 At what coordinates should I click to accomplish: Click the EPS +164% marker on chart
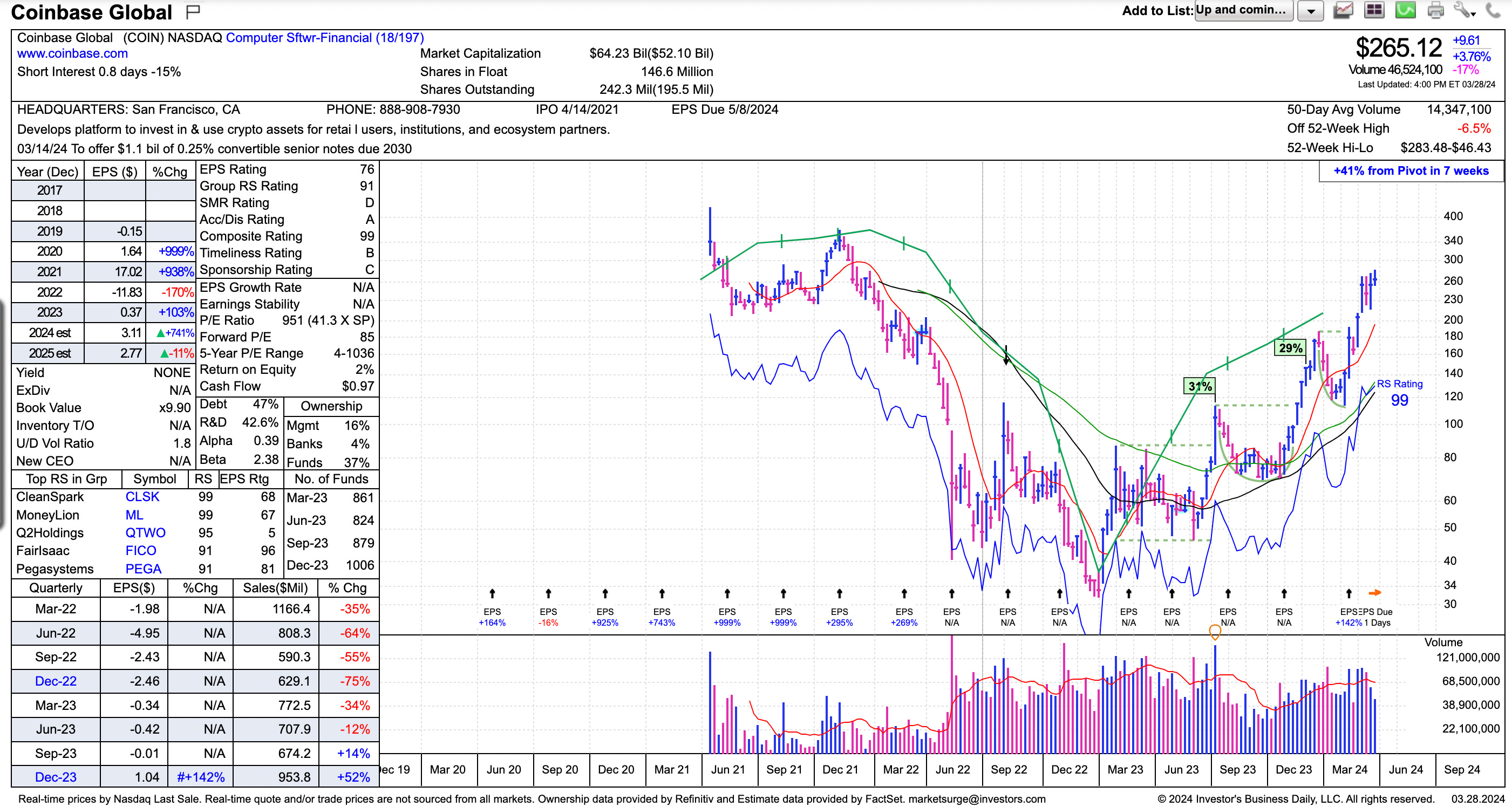492,617
